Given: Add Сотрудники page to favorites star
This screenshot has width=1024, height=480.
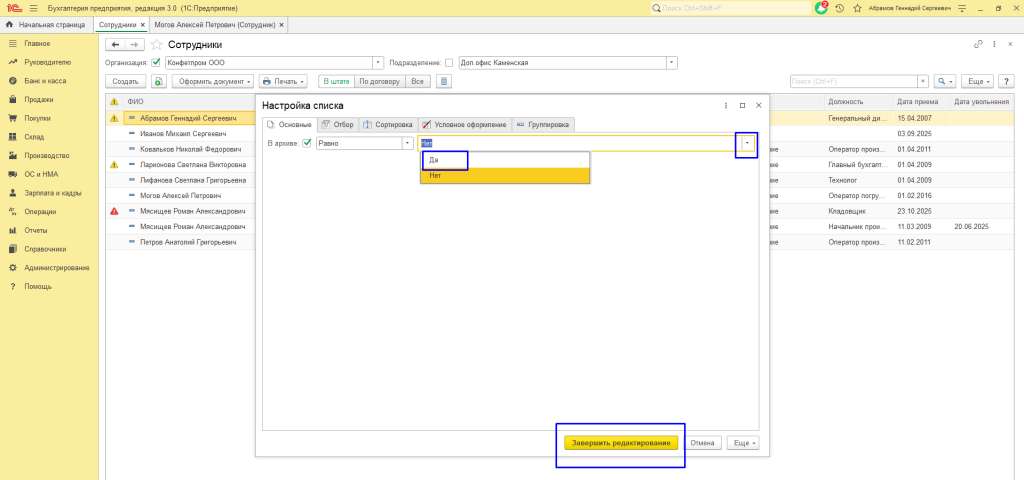Looking at the screenshot, I should point(157,45).
